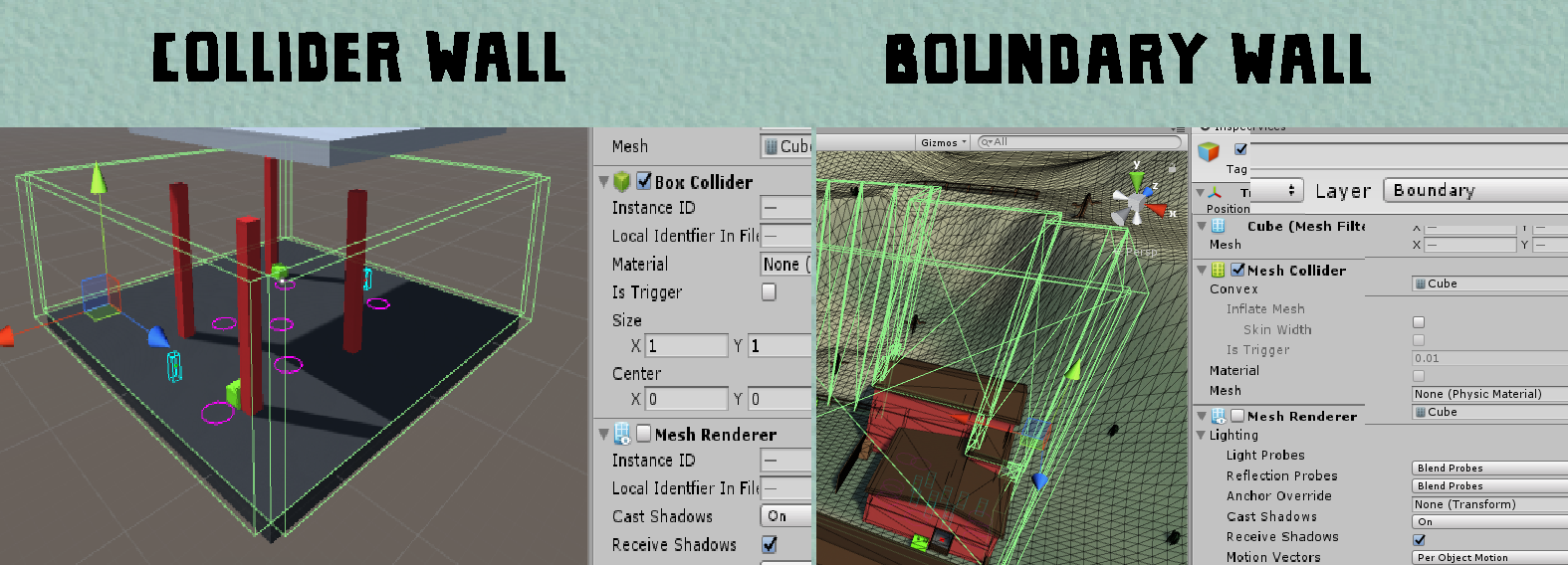This screenshot has width=1568, height=565.
Task: Collapse the Cube Mesh Filter component
Action: pos(1202,226)
